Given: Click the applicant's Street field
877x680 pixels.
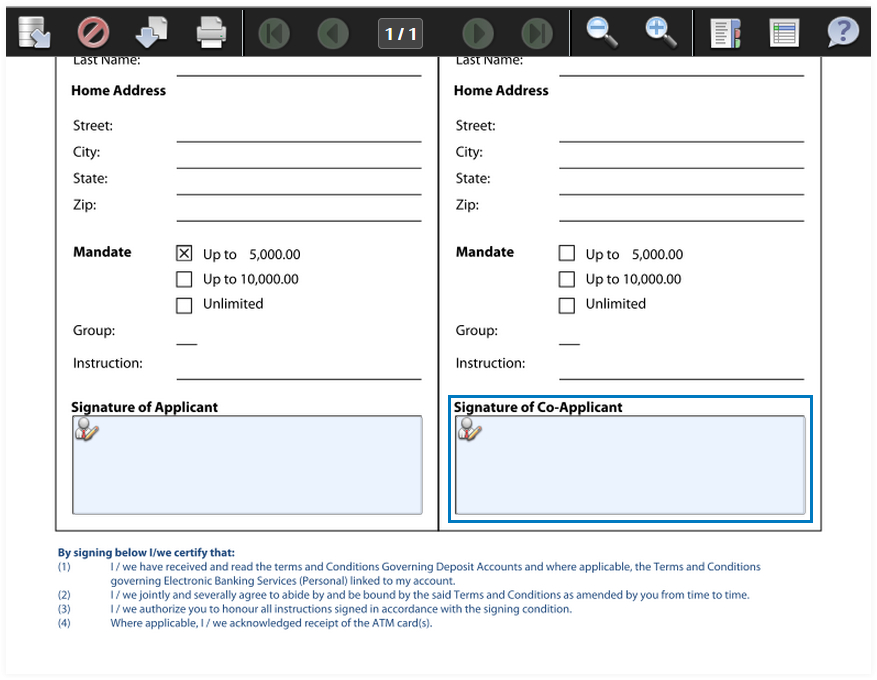Looking at the screenshot, I should pyautogui.click(x=298, y=130).
